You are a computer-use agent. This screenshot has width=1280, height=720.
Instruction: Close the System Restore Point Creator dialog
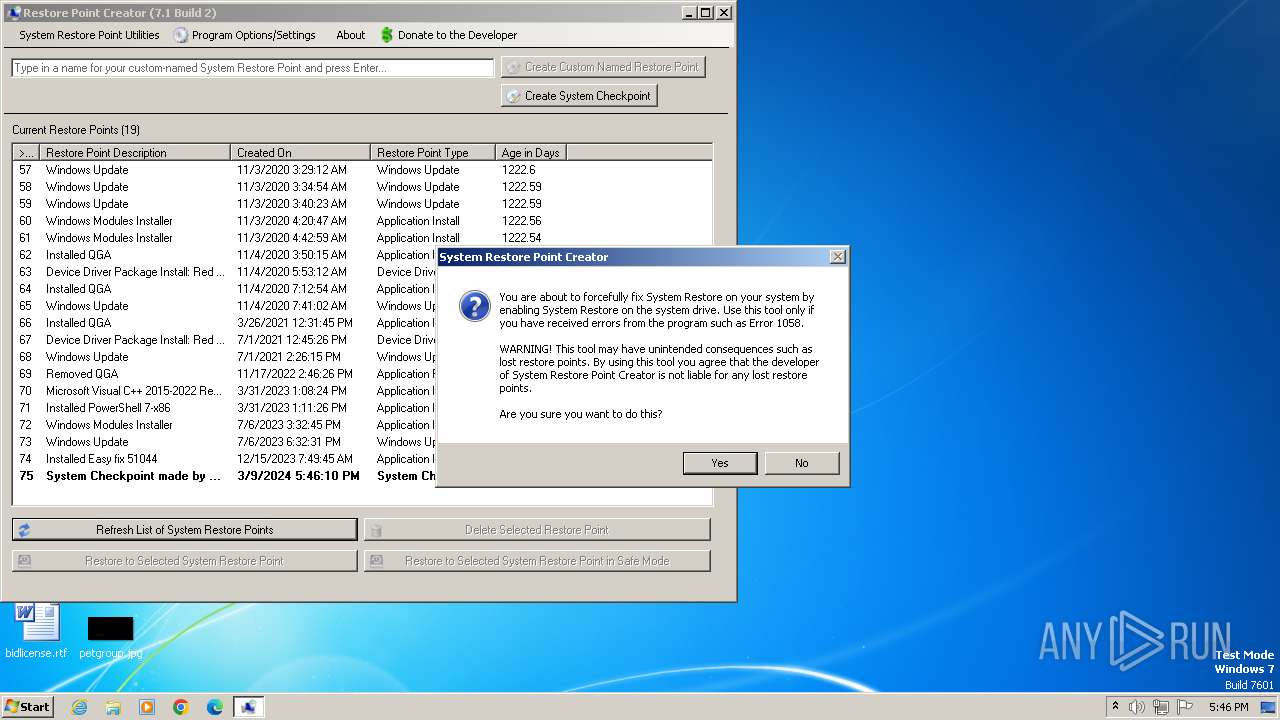coord(838,257)
